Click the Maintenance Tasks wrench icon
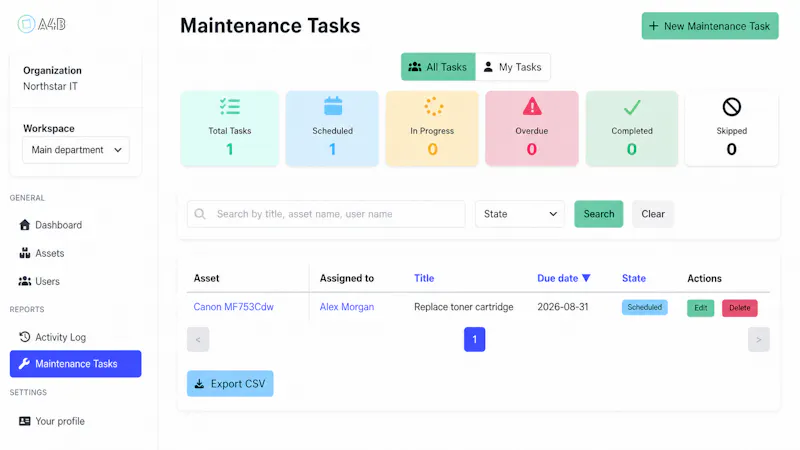The height and width of the screenshot is (450, 800). tap(24, 364)
